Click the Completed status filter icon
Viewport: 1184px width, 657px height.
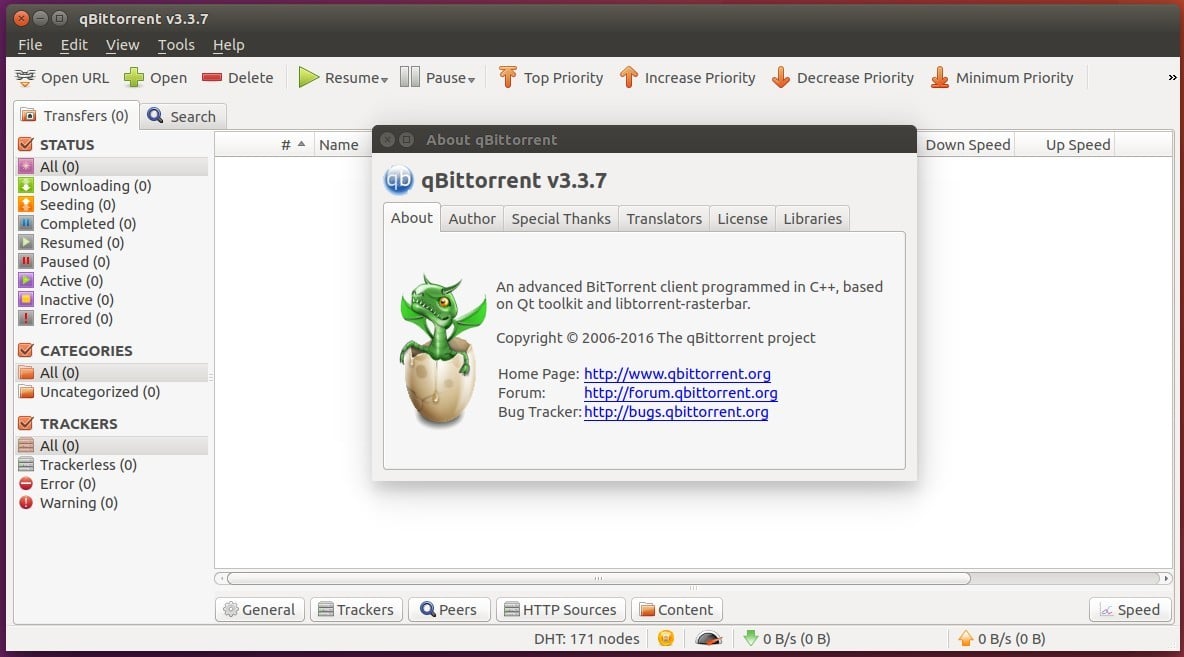(26, 223)
